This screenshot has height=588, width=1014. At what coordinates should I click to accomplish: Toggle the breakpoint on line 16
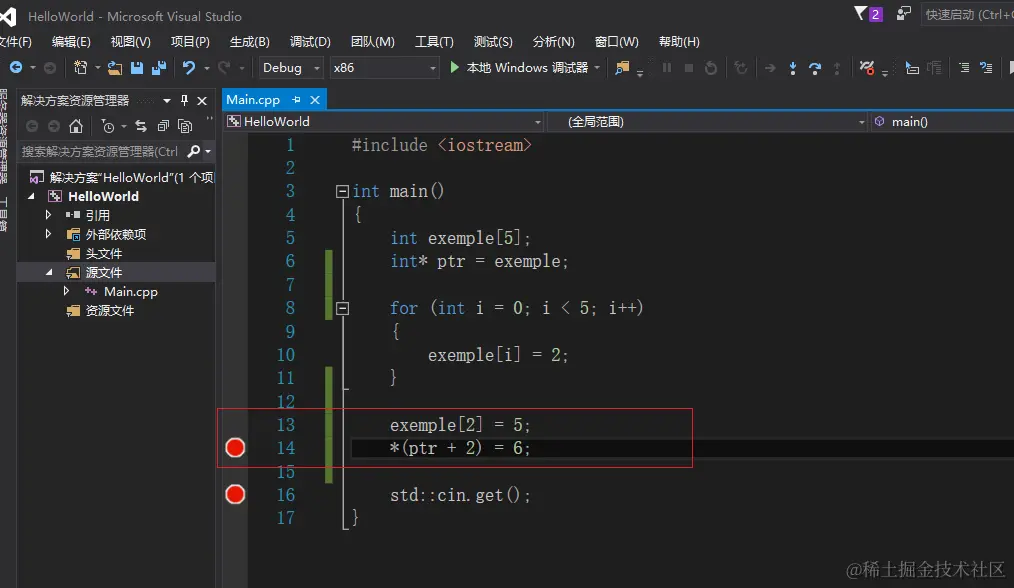pos(235,494)
